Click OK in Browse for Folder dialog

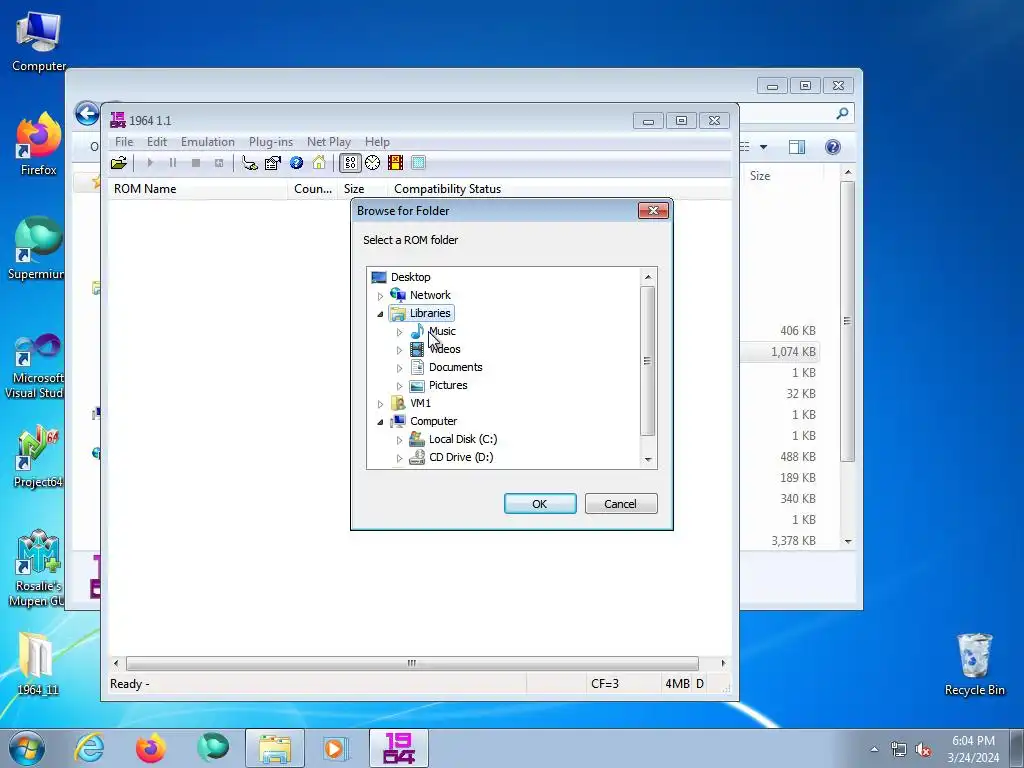pos(540,504)
